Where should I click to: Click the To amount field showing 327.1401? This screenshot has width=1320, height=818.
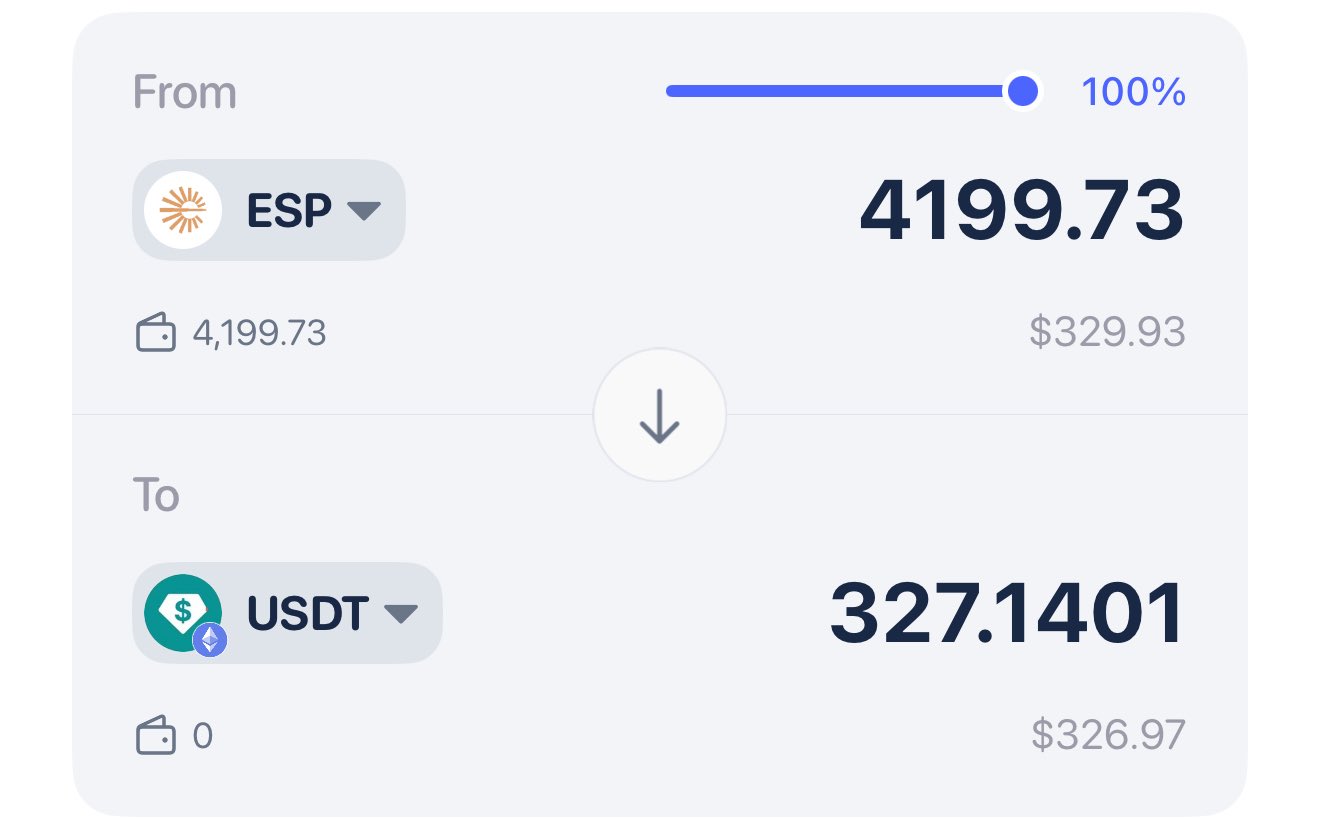click(x=1007, y=613)
